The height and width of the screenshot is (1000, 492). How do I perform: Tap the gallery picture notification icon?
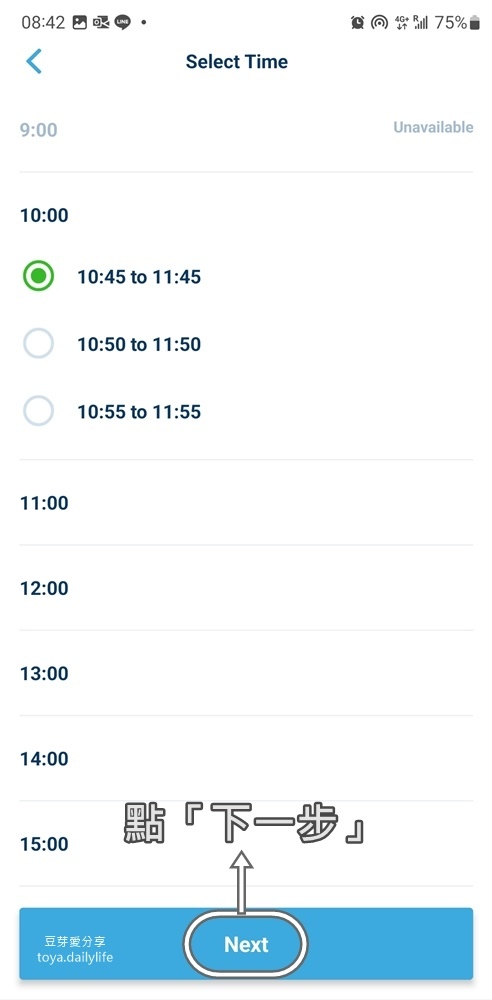pos(79,23)
